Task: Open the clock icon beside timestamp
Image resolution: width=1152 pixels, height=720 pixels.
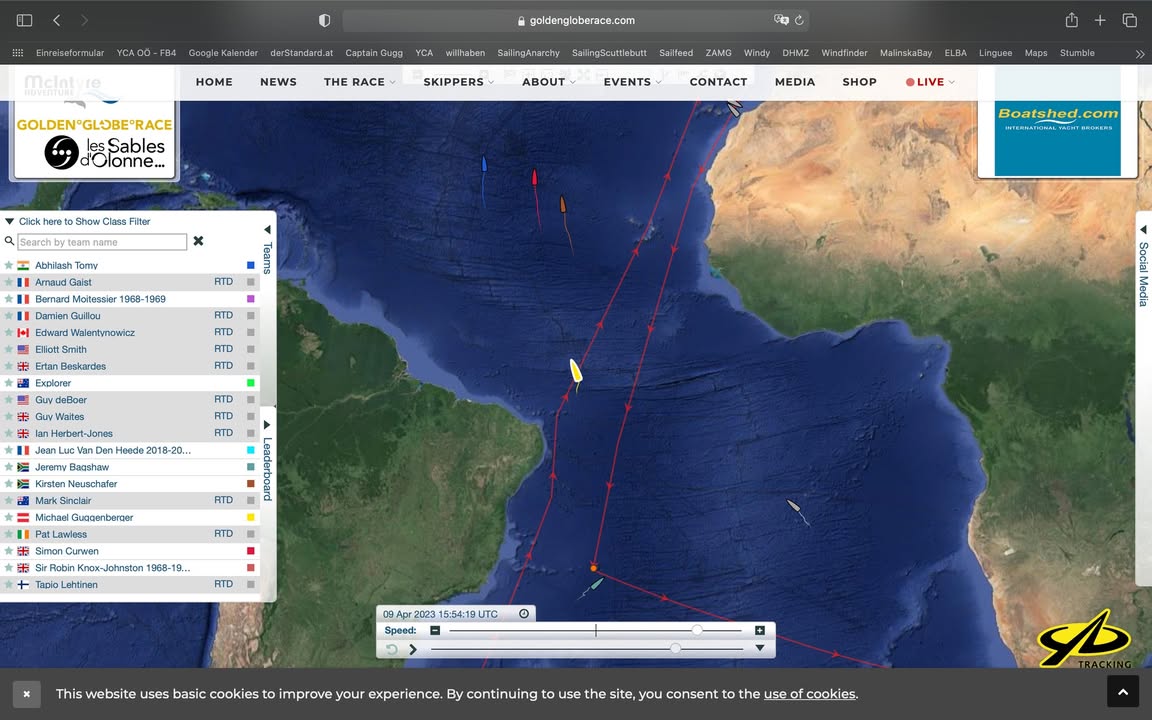Action: coord(524,613)
